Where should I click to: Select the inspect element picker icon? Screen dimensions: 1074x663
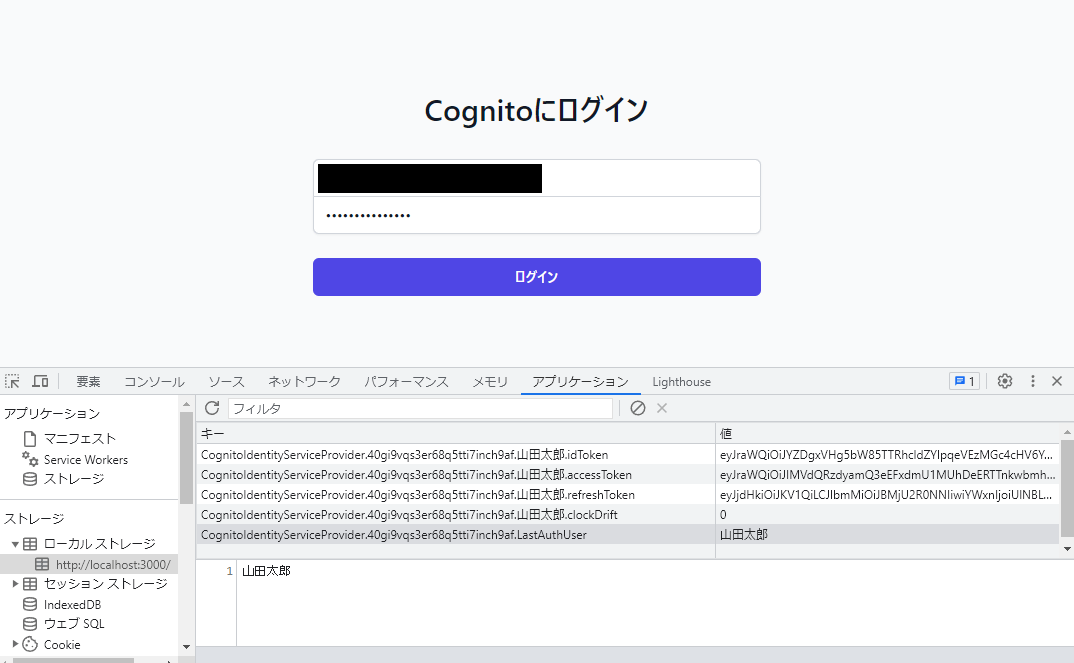(12, 381)
